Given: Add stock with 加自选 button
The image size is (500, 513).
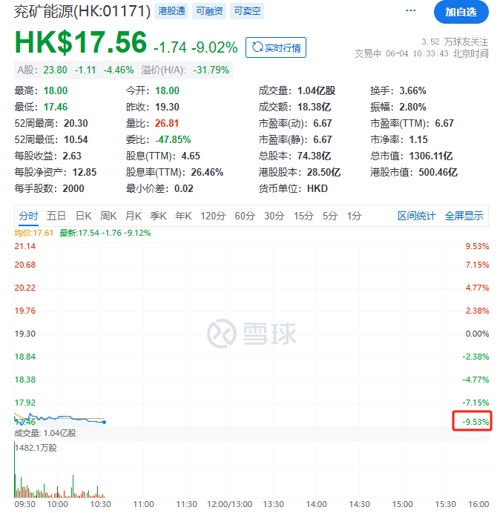Looking at the screenshot, I should (461, 12).
